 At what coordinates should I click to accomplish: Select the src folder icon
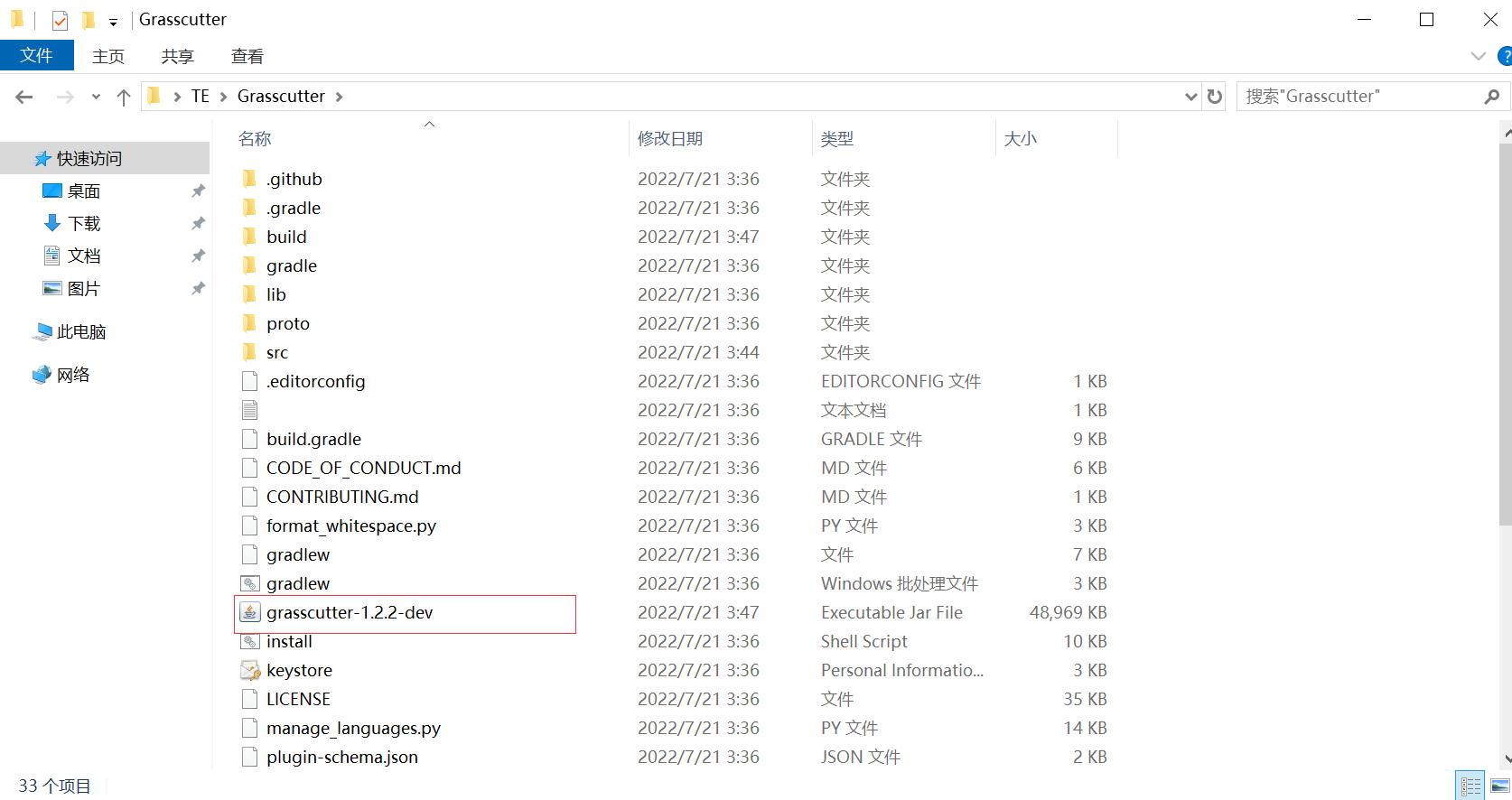(250, 352)
